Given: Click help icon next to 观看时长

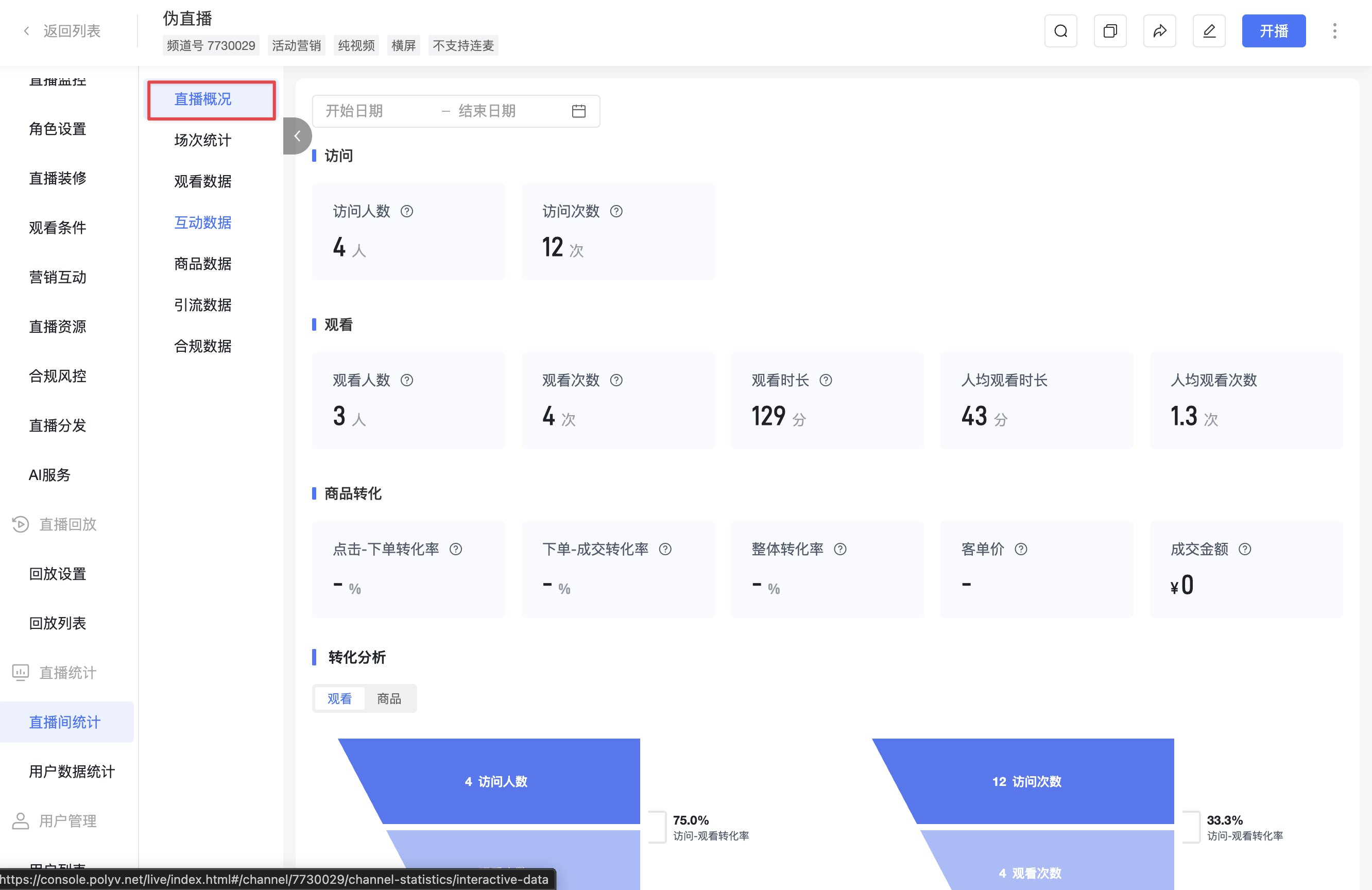Looking at the screenshot, I should click(x=826, y=381).
